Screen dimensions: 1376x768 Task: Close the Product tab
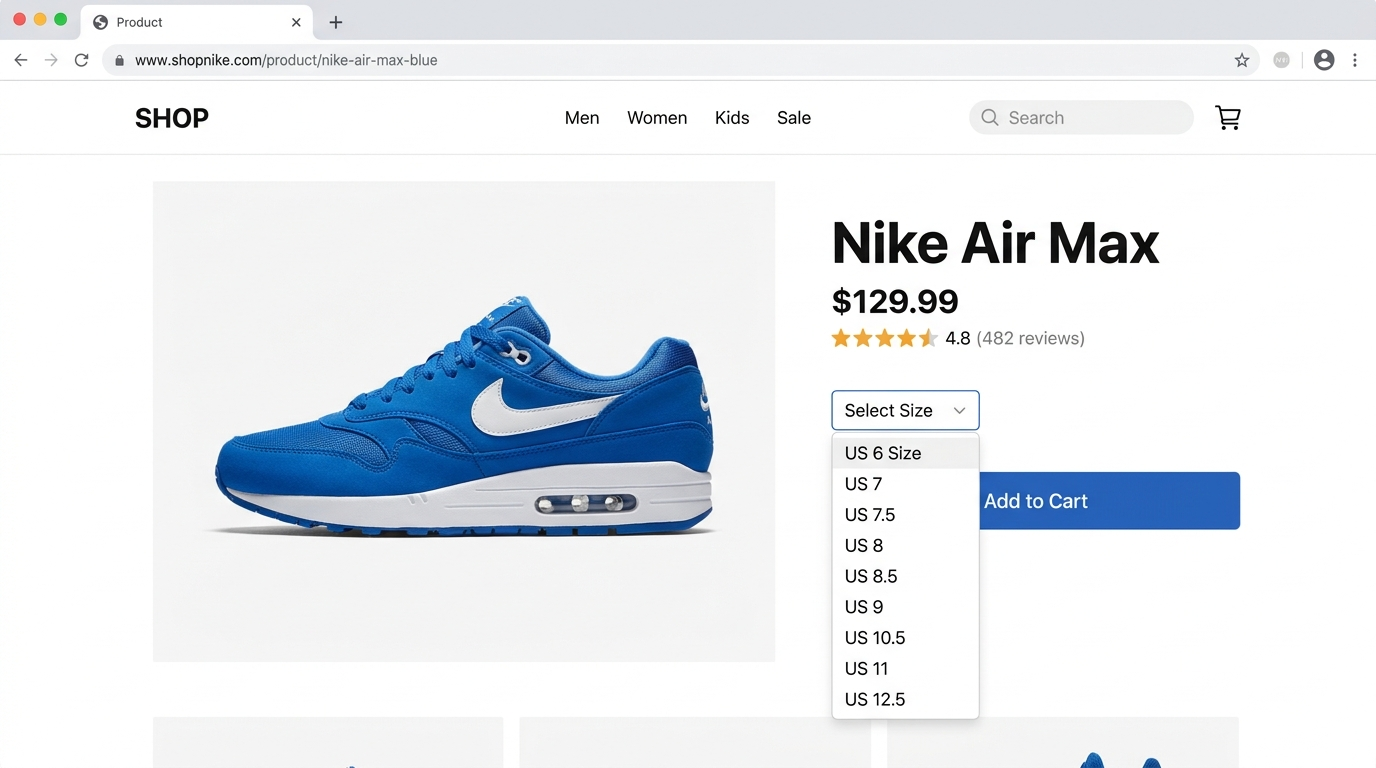(x=296, y=22)
